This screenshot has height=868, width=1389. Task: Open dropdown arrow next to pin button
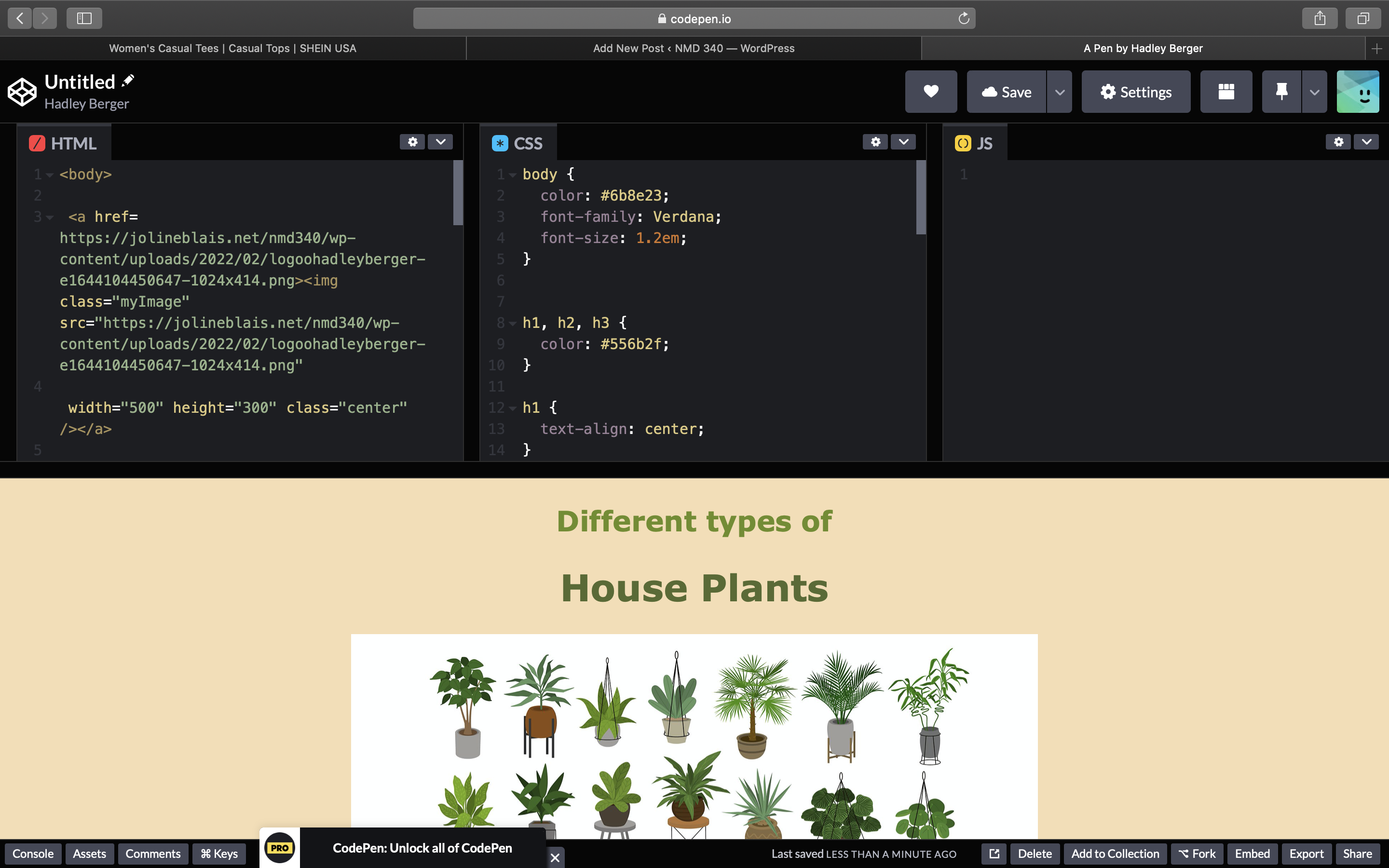click(x=1314, y=92)
